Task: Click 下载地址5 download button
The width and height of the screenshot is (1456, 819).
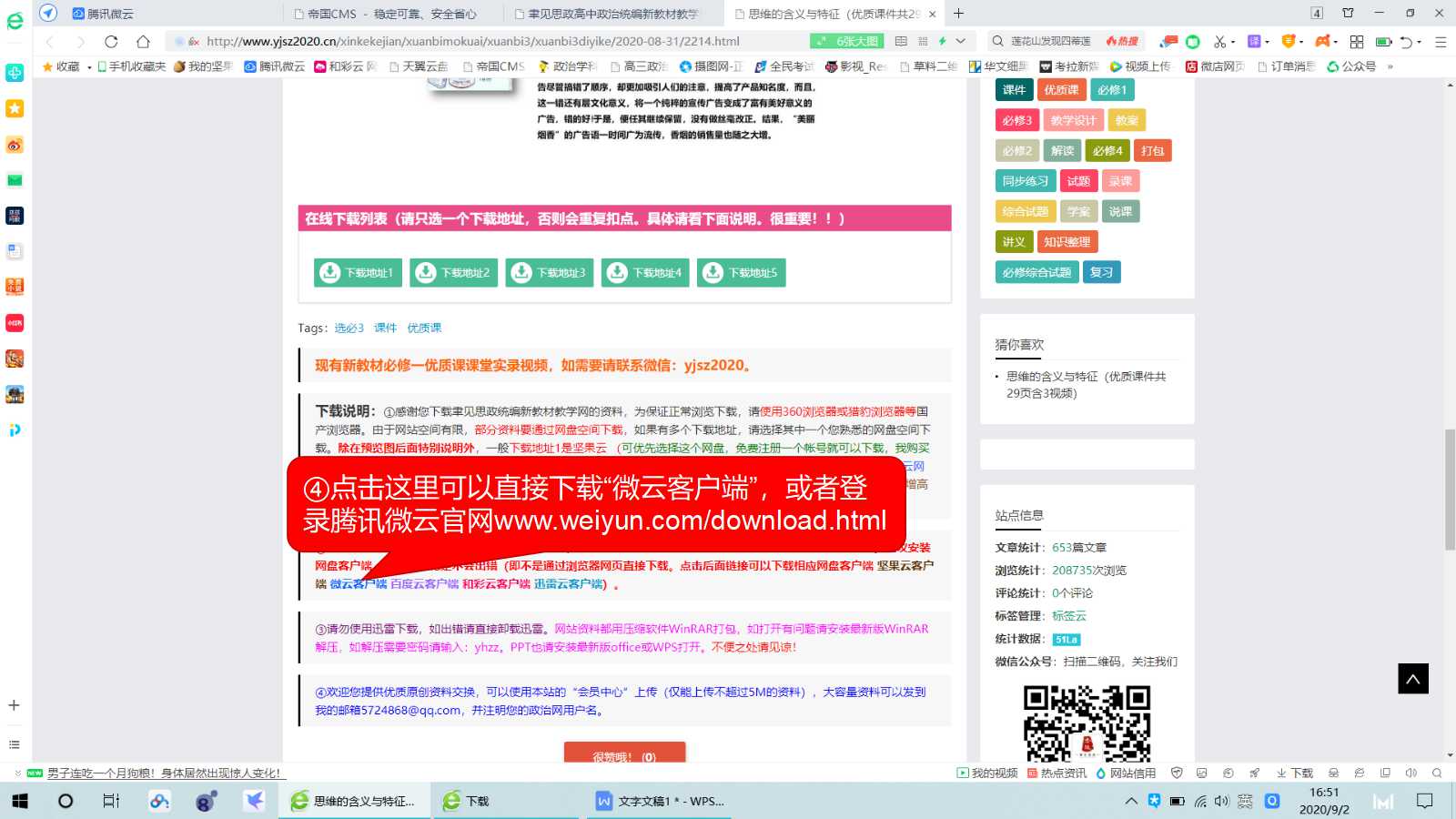Action: [741, 272]
